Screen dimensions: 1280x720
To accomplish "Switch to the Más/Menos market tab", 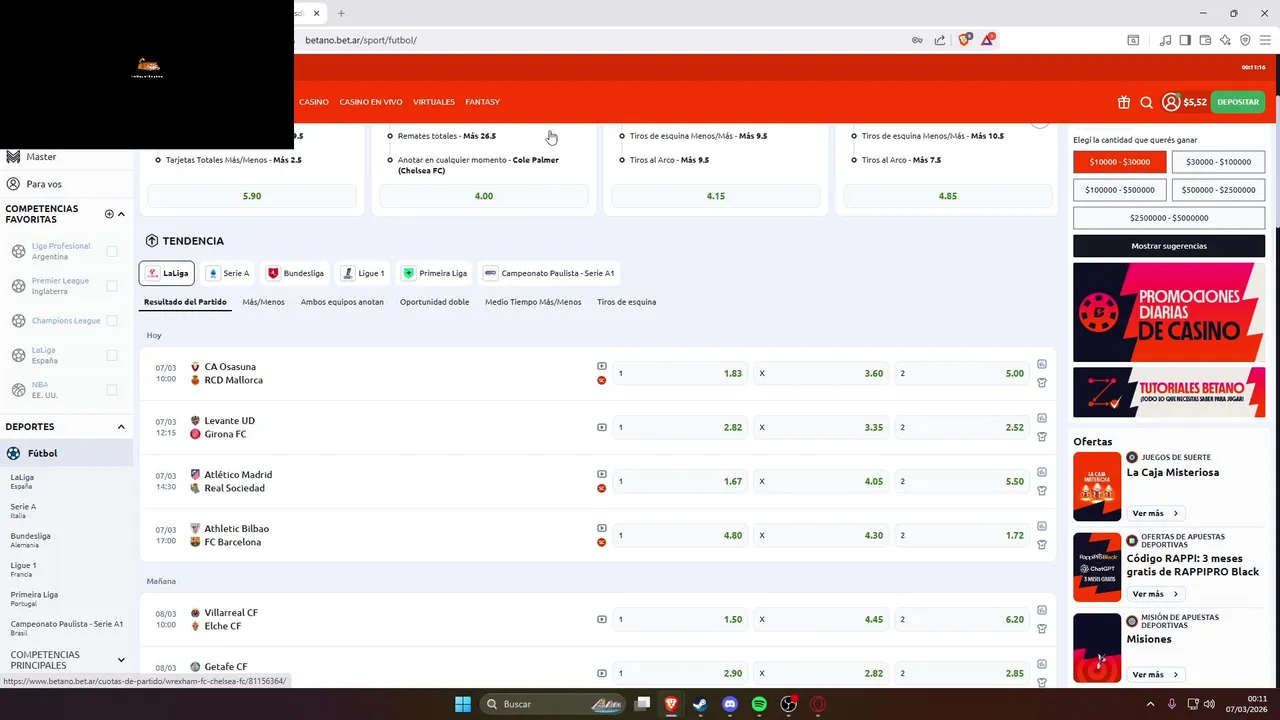I will coord(263,302).
